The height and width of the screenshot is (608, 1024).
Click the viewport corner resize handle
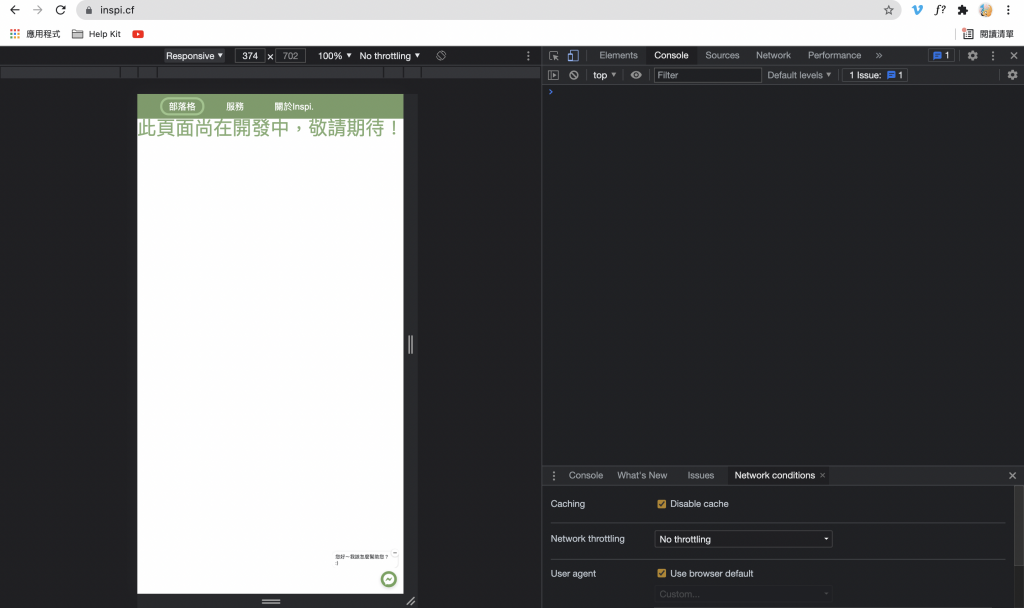click(x=411, y=601)
